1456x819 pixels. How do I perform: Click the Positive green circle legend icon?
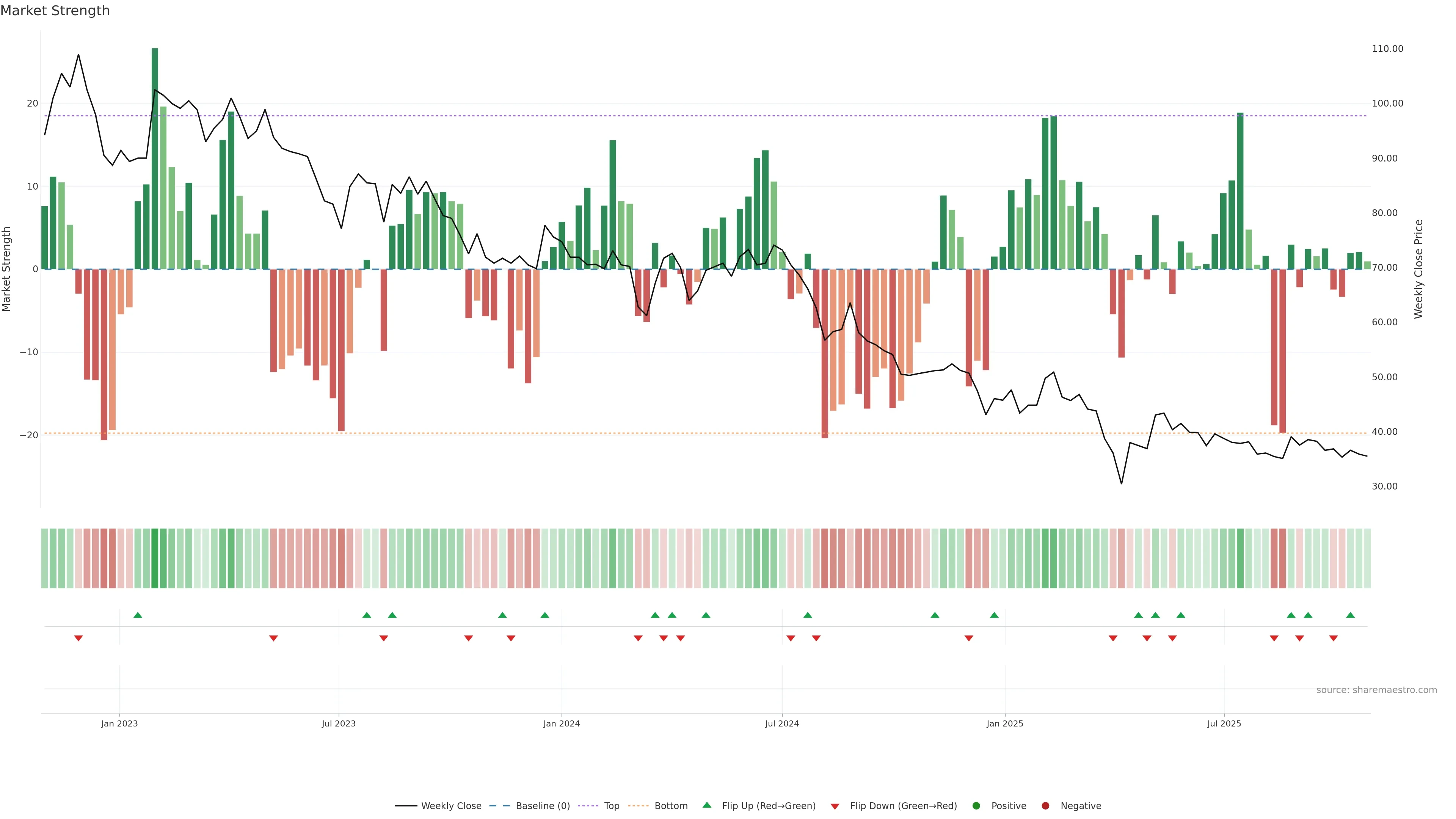point(976,806)
